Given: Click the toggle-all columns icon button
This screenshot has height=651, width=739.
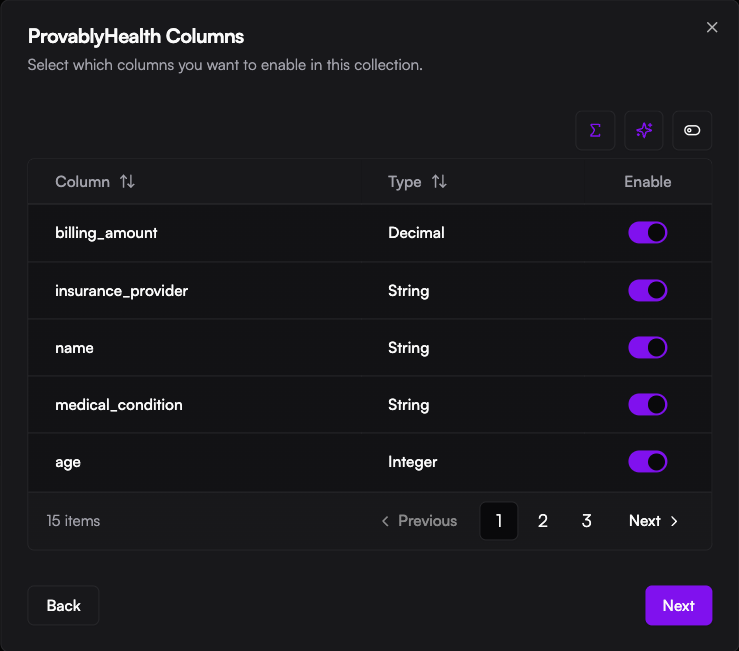Looking at the screenshot, I should click(x=692, y=131).
